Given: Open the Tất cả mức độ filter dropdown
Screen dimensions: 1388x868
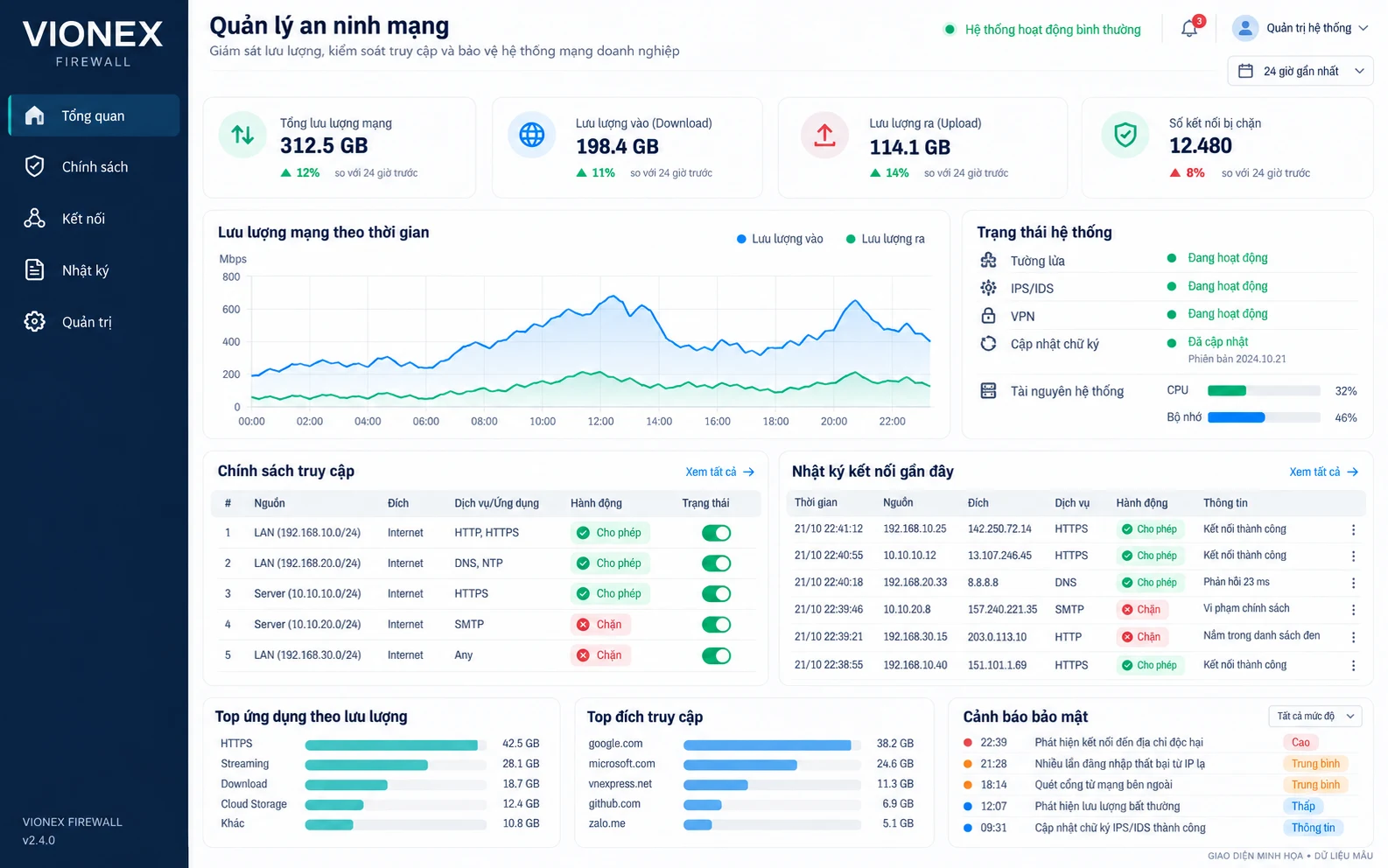Looking at the screenshot, I should (x=1315, y=716).
